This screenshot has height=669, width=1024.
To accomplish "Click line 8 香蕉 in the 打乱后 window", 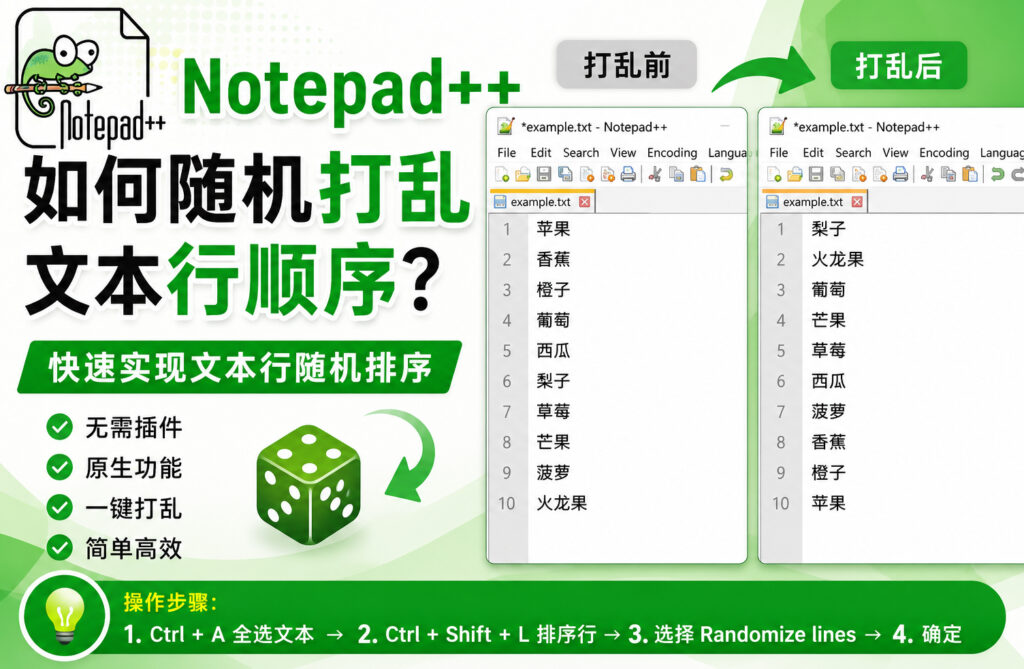I will [x=828, y=442].
